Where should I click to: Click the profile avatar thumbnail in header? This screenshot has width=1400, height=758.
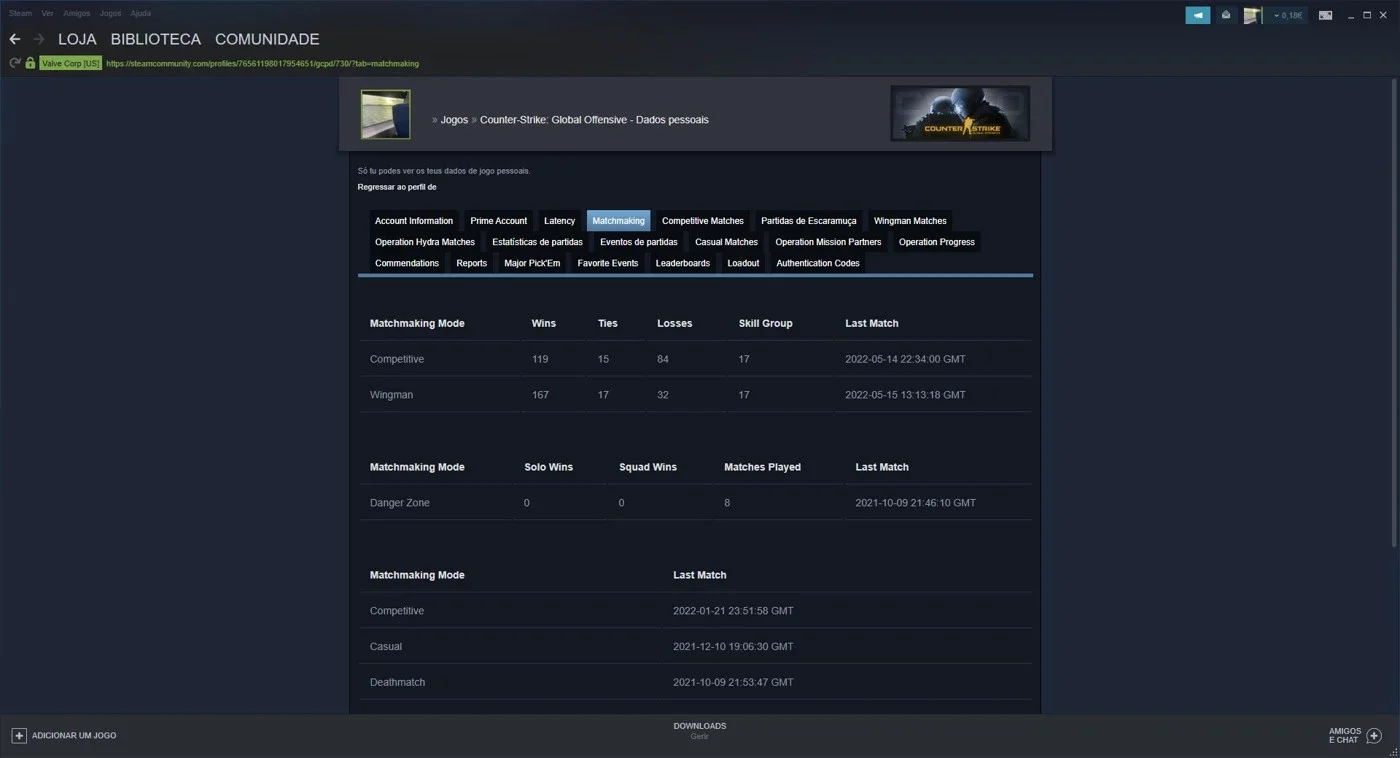(385, 114)
